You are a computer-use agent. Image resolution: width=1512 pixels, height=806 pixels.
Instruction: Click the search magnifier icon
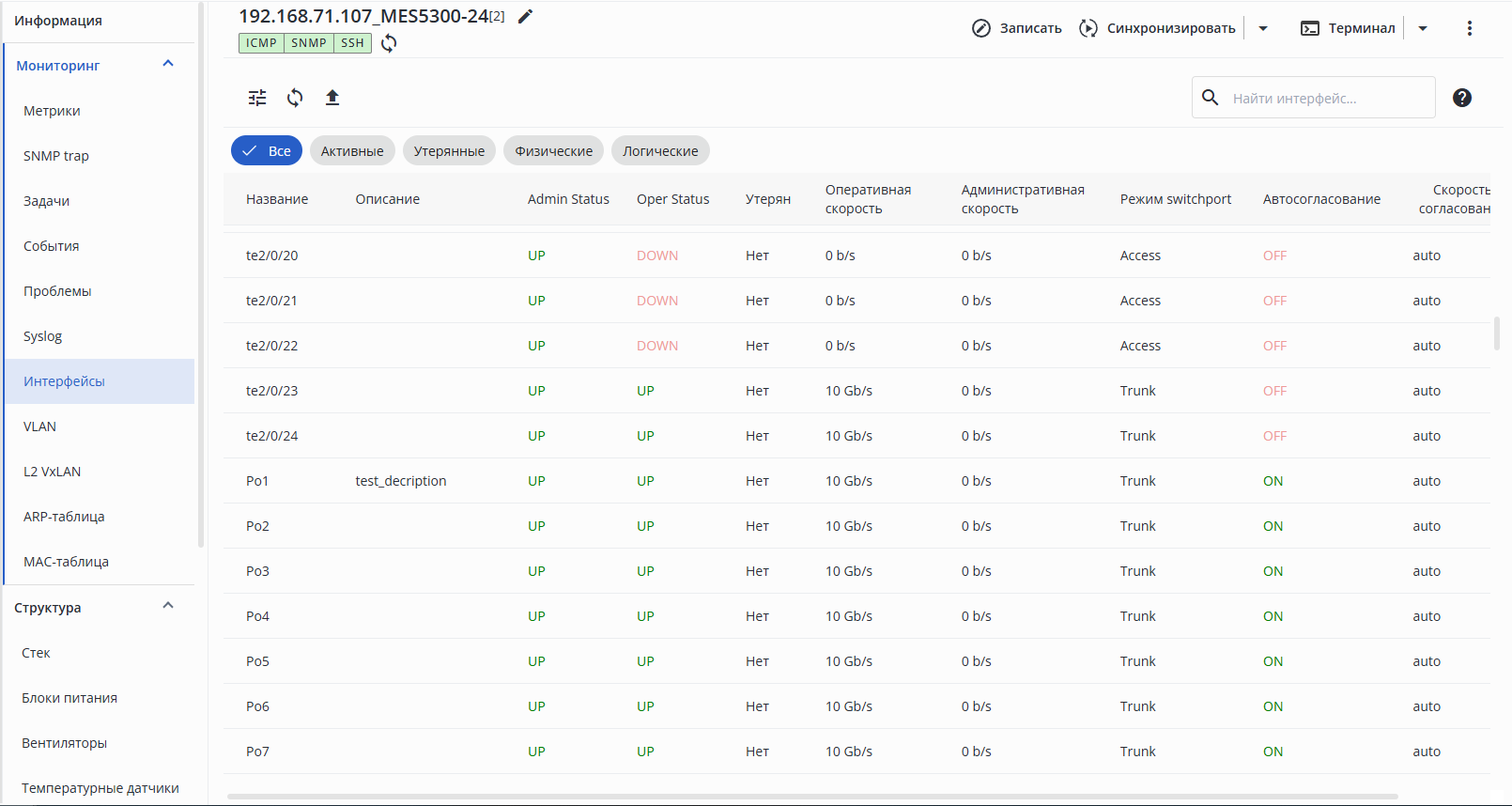pyautogui.click(x=1211, y=98)
